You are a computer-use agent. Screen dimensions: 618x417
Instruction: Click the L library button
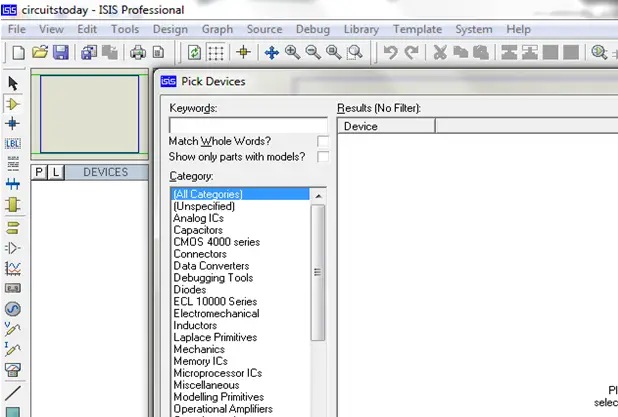tap(56, 173)
